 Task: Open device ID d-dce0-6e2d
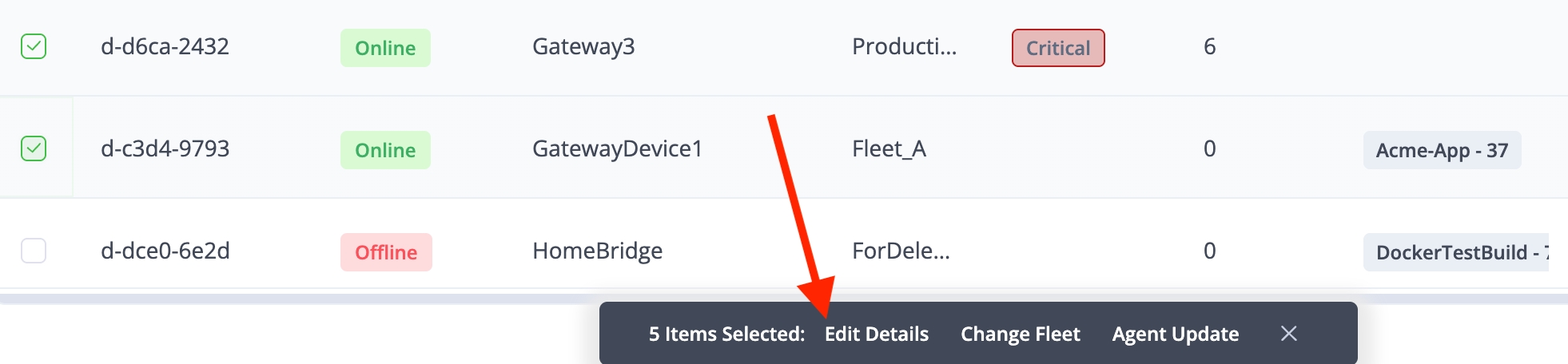(x=165, y=251)
